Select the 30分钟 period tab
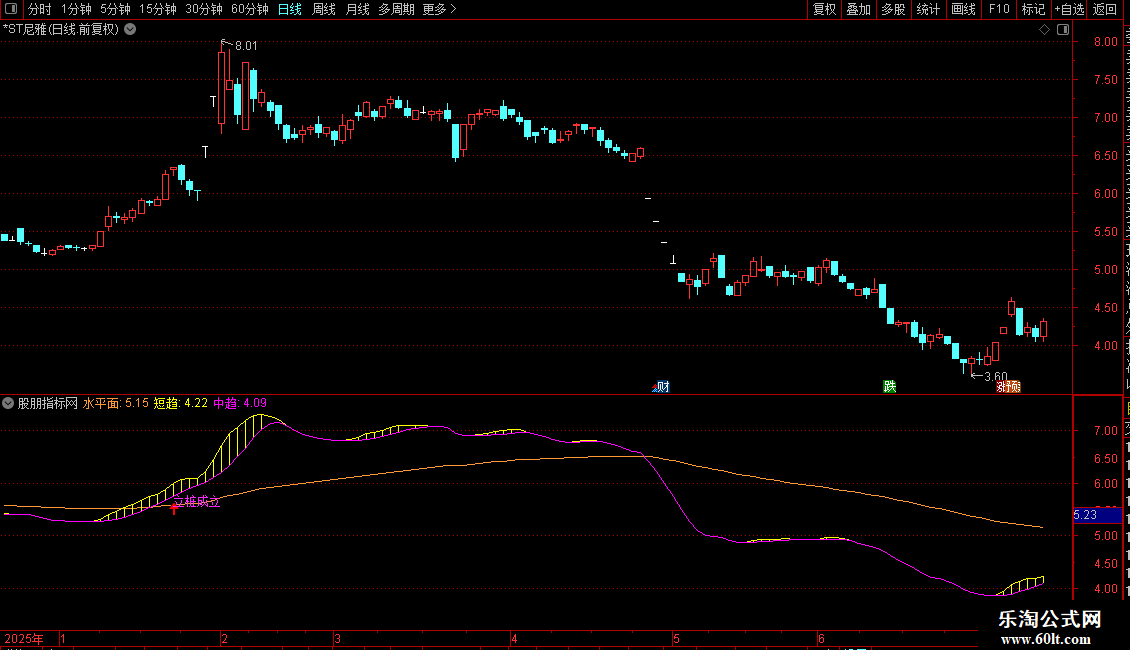 pyautogui.click(x=204, y=9)
